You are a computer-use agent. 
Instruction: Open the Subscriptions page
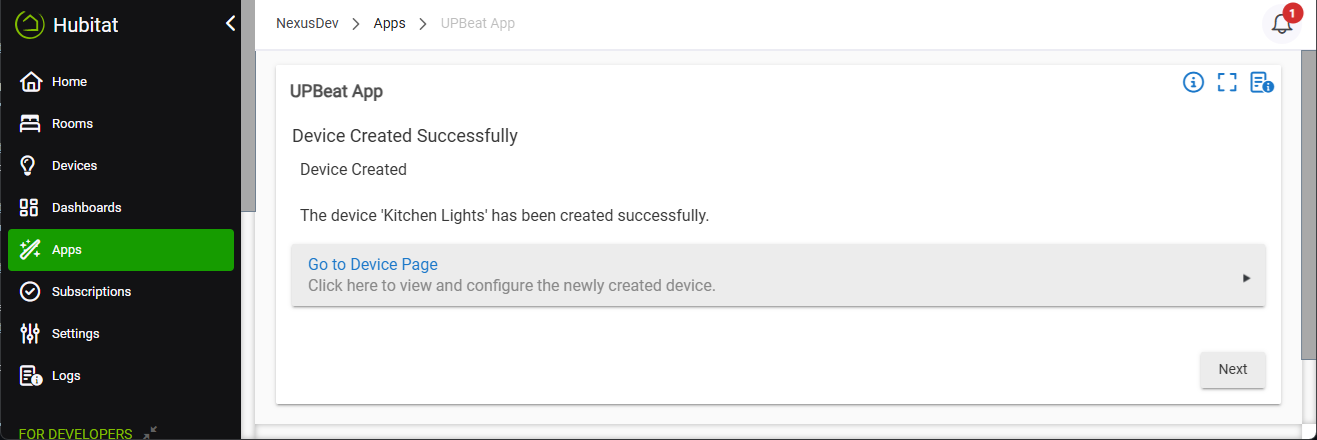click(x=91, y=292)
